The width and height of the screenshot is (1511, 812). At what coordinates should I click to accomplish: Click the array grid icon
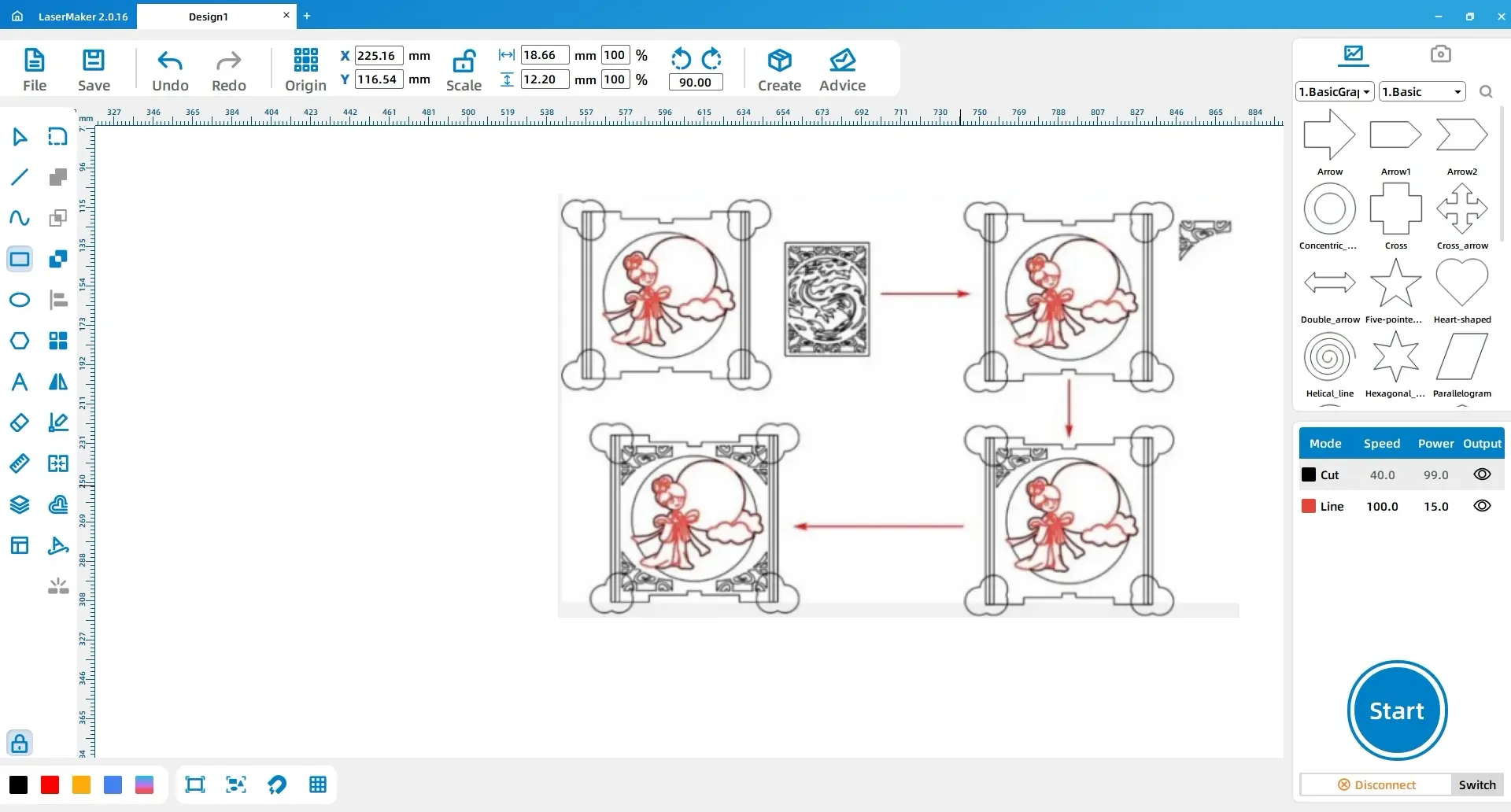pyautogui.click(x=58, y=341)
